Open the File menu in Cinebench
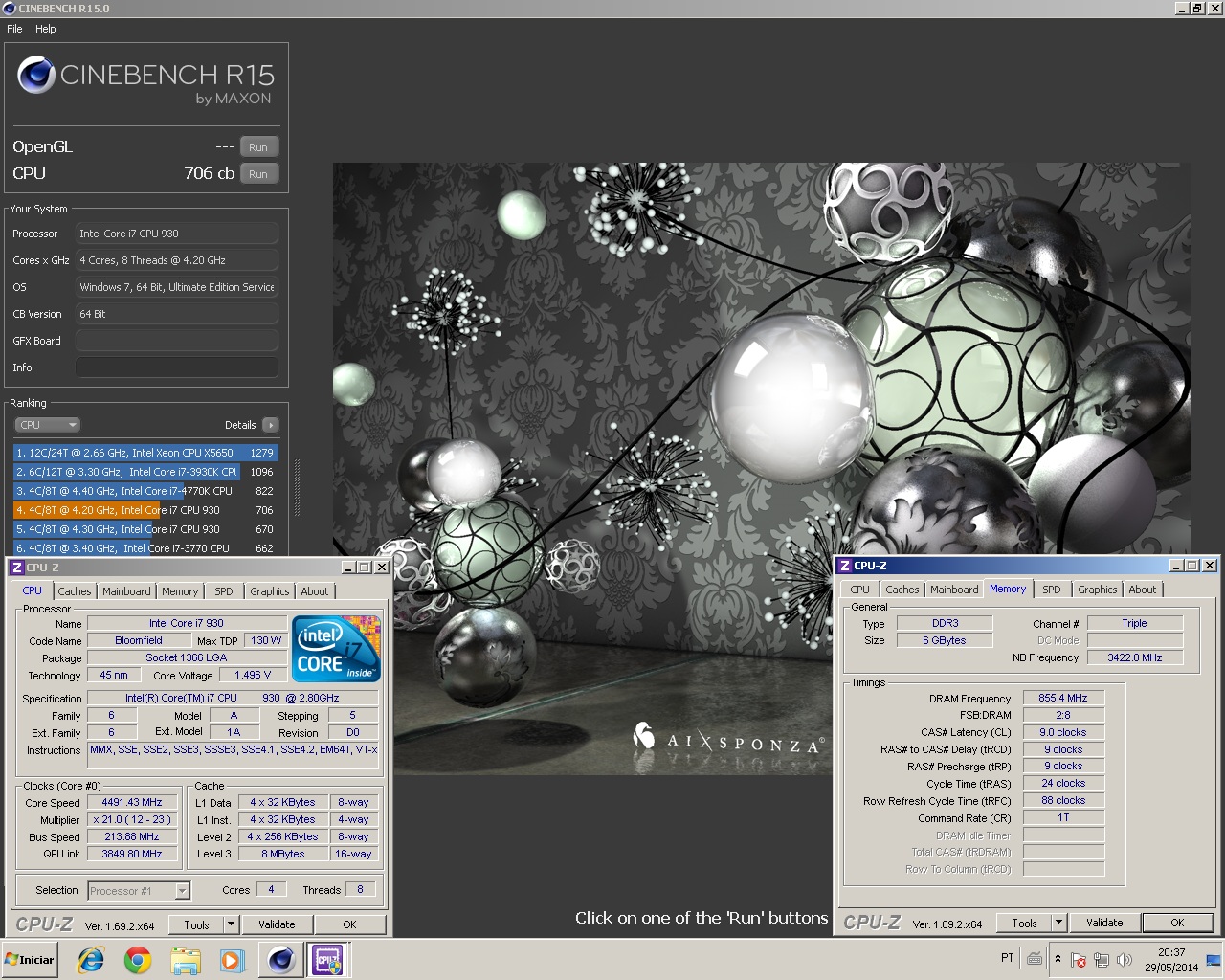This screenshot has width=1225, height=980. click(x=14, y=29)
